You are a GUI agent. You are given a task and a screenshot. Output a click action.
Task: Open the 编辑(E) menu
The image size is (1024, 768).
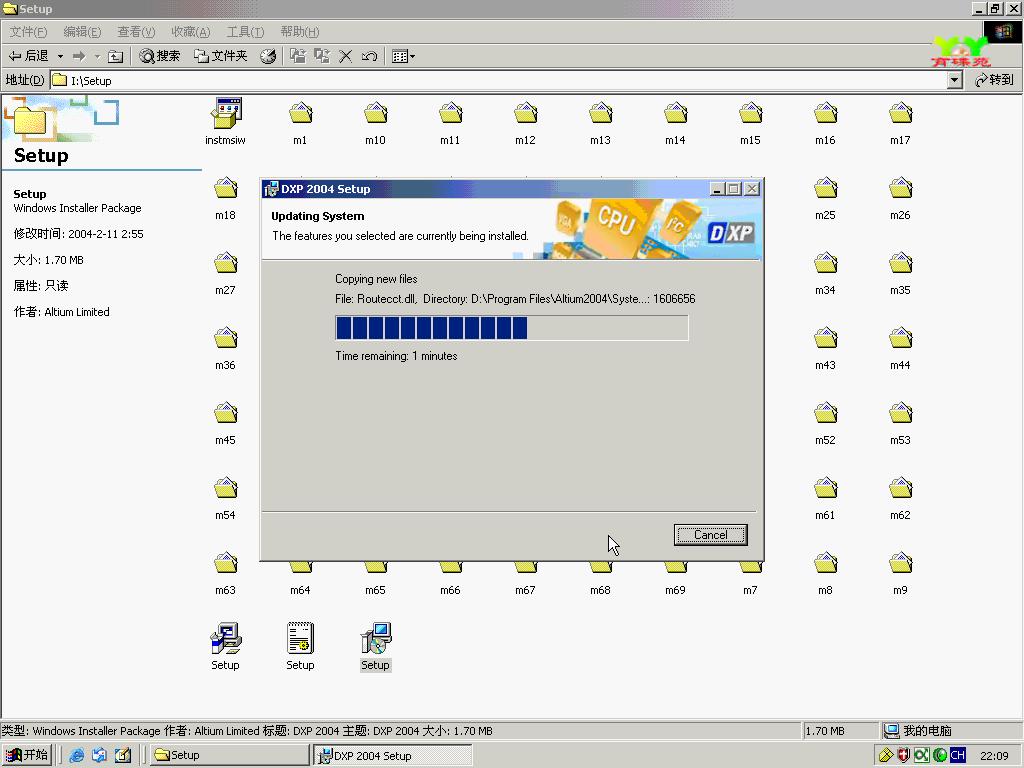point(82,31)
